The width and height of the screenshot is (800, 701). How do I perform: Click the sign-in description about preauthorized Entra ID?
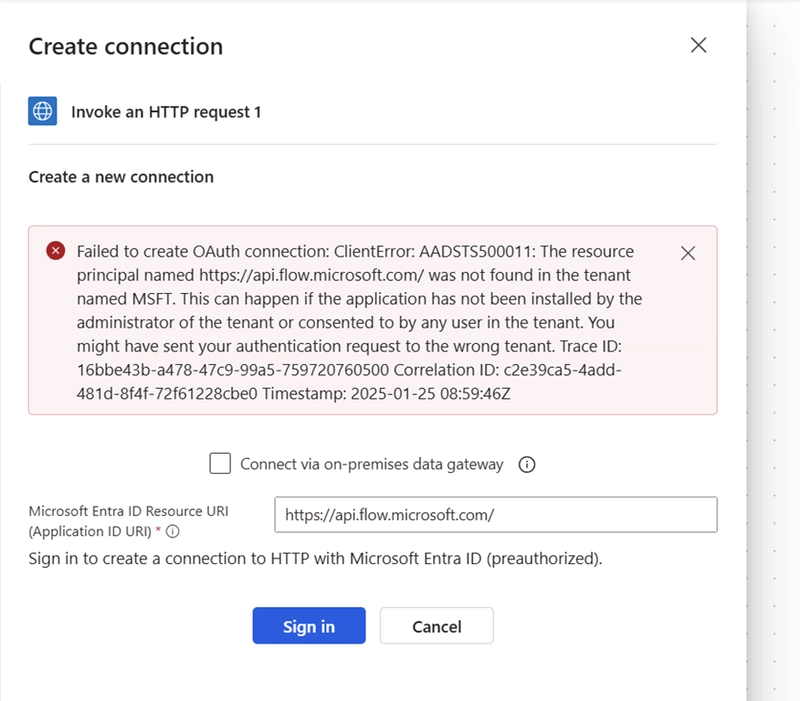[315, 559]
